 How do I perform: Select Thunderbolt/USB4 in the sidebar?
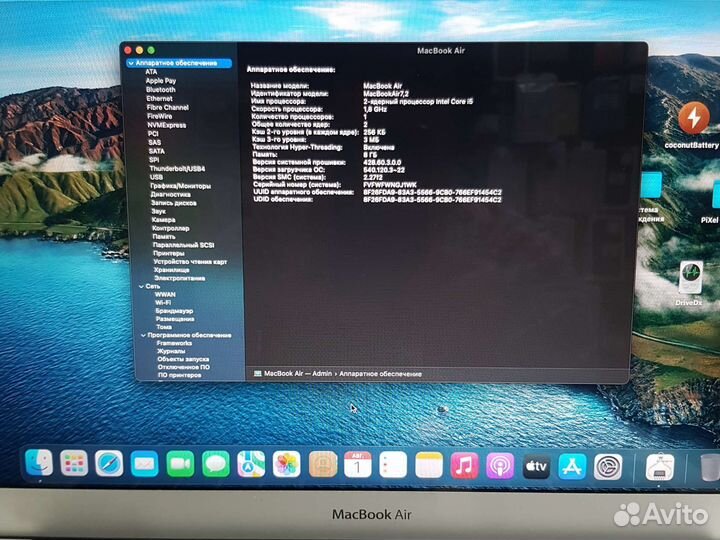[177, 169]
